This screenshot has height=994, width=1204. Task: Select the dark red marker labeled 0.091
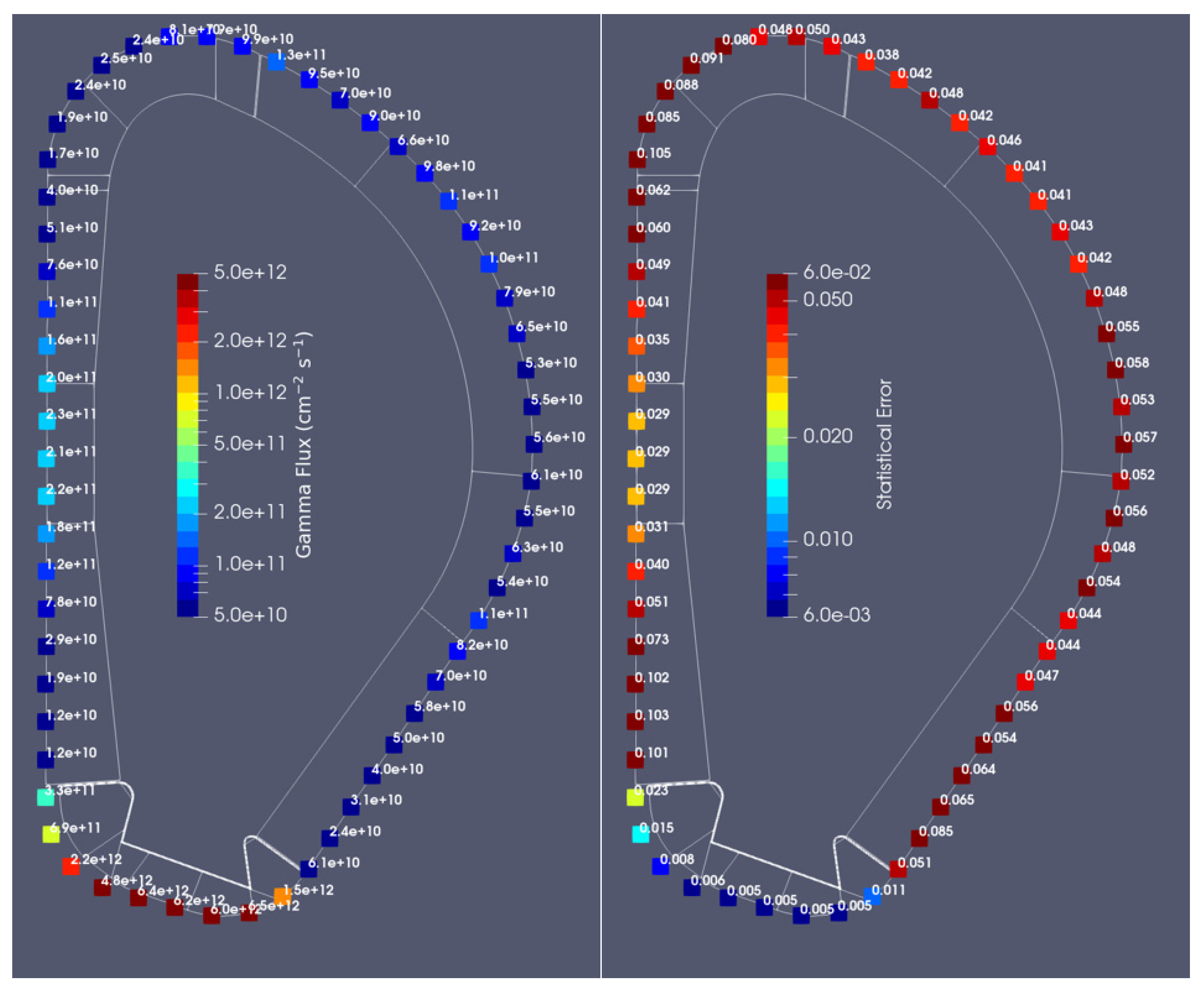click(x=692, y=65)
